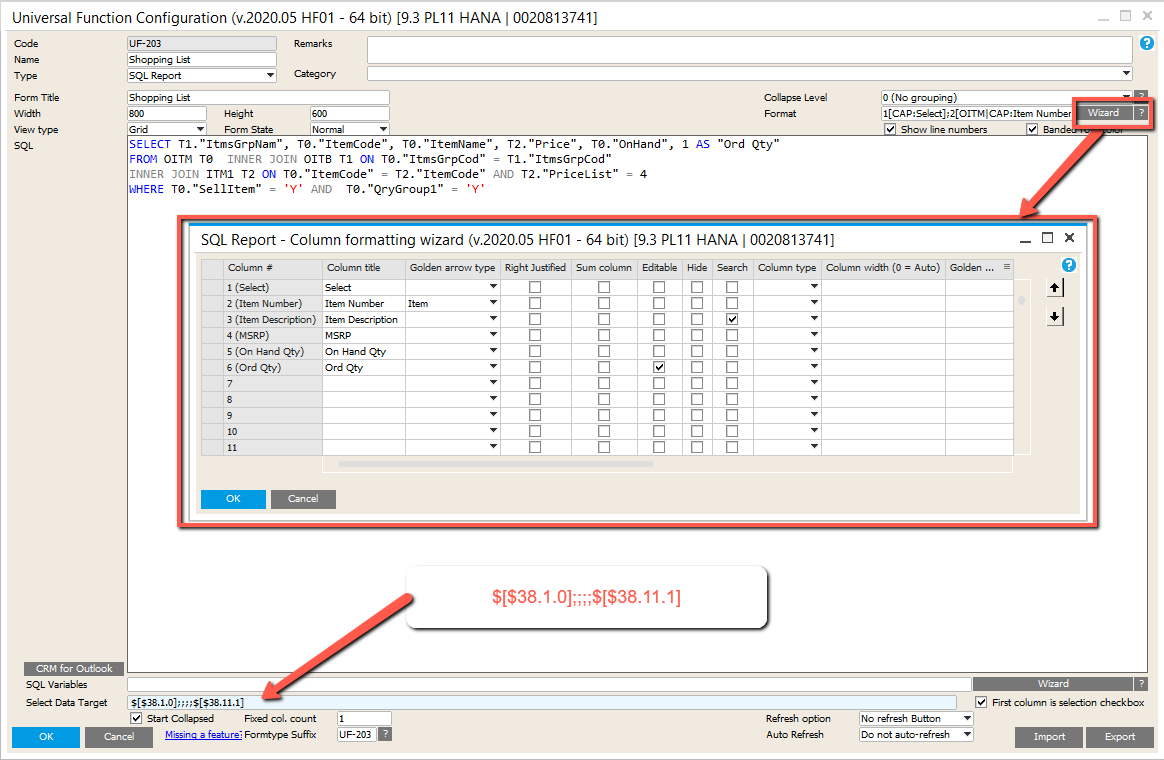Click question mark next to SQL Variables Wizard
Image resolution: width=1164 pixels, height=760 pixels.
coord(1142,684)
